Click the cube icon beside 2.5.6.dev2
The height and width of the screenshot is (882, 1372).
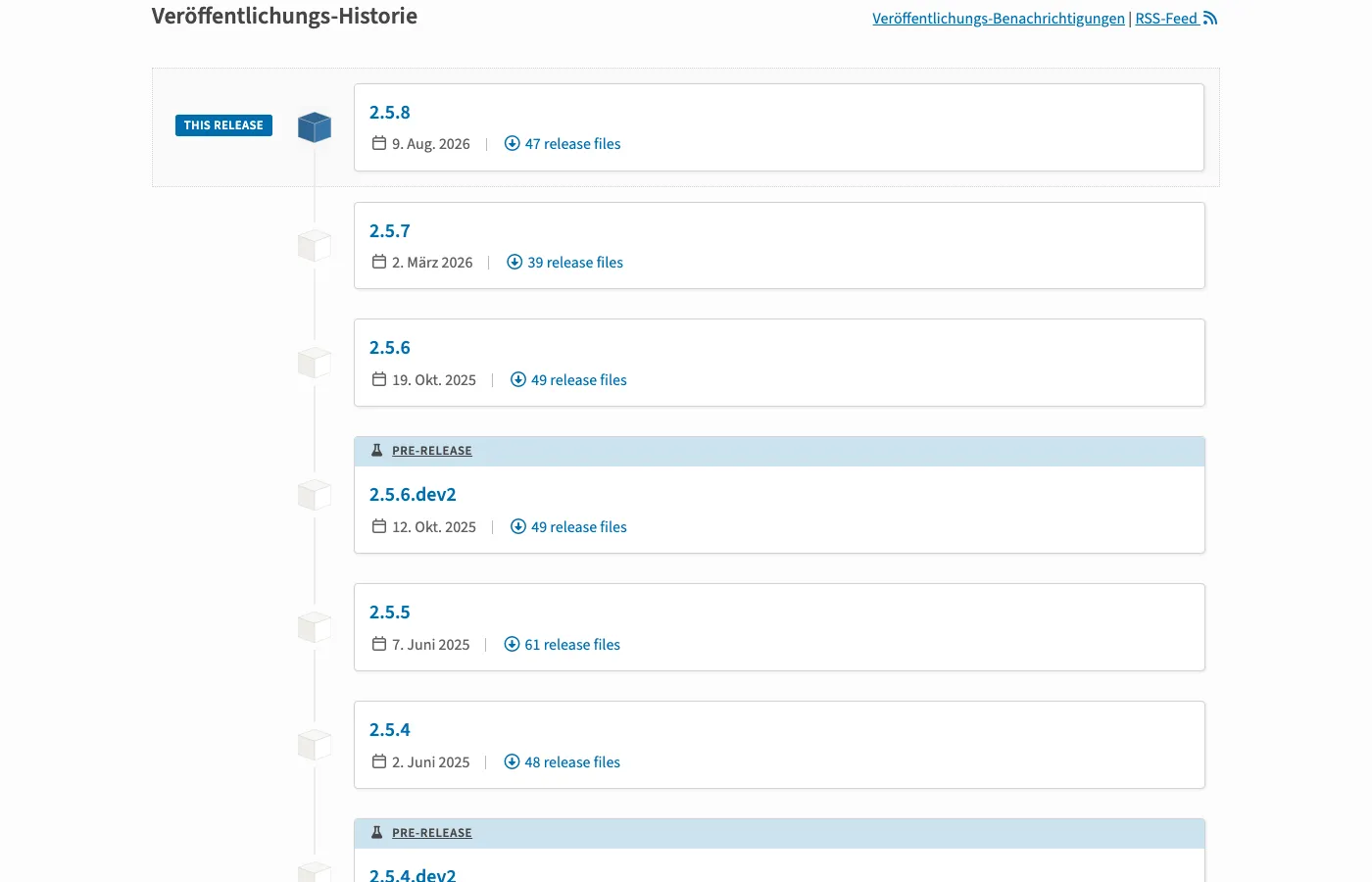coord(315,495)
